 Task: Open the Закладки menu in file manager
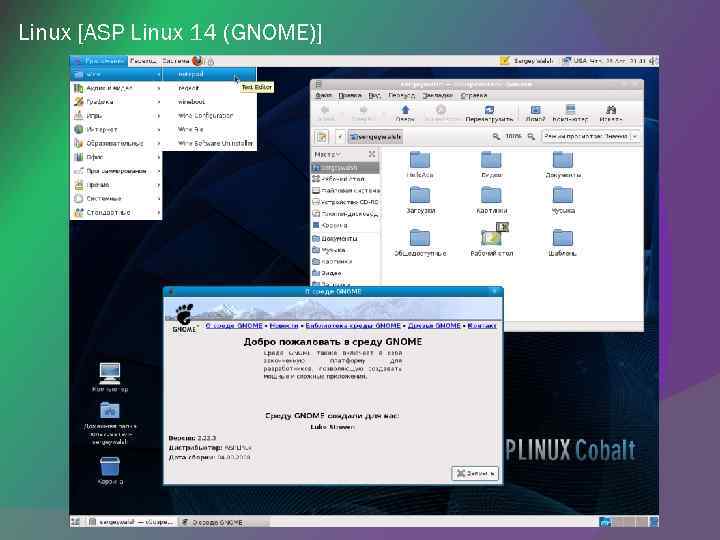[437, 96]
